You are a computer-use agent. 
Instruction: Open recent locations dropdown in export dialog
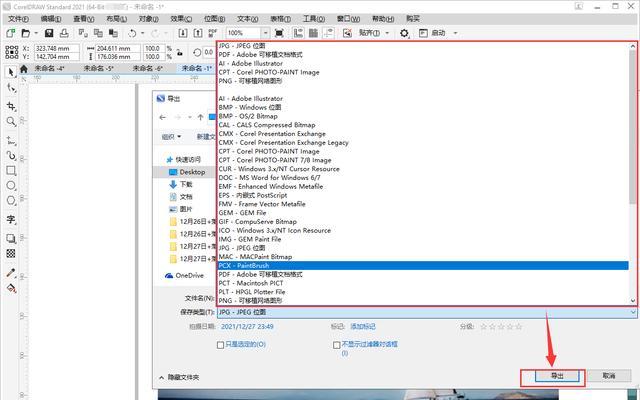[190, 118]
